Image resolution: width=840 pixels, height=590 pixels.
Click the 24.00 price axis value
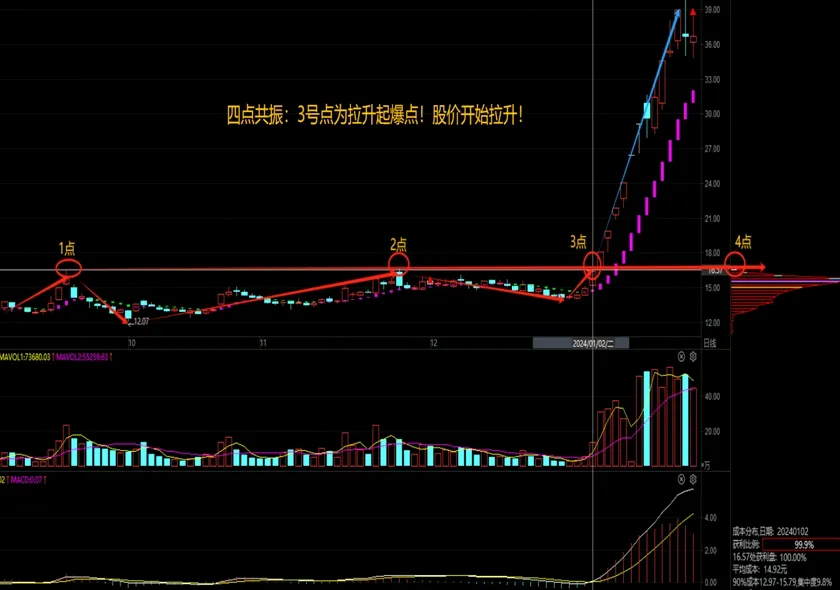coord(712,184)
